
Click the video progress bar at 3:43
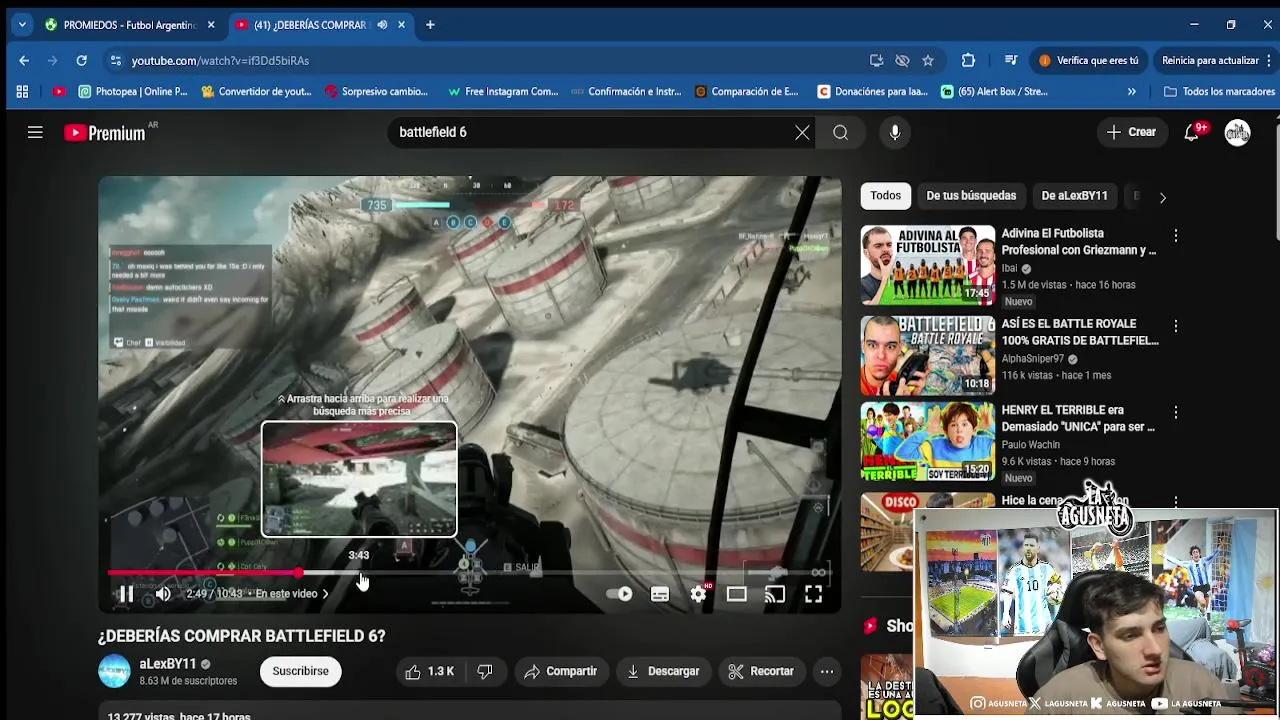[x=359, y=573]
